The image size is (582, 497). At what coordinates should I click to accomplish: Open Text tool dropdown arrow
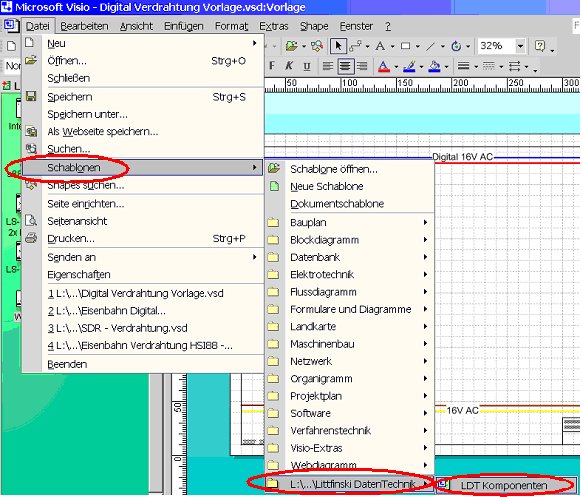pos(392,47)
